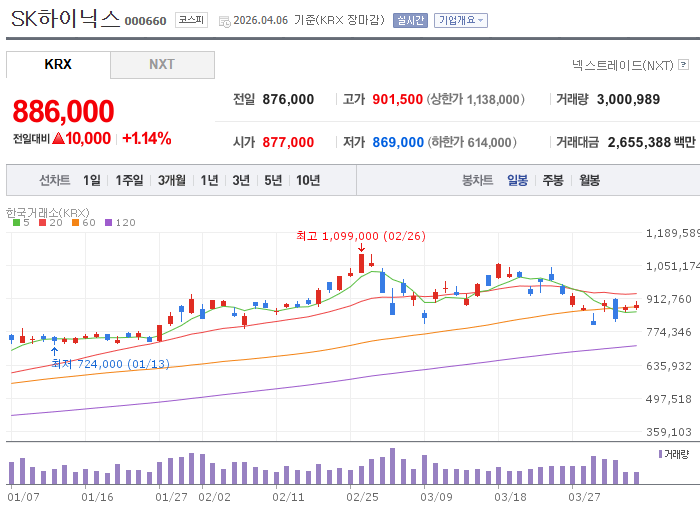
Task: Show the 10년 line chart
Action: (308, 180)
